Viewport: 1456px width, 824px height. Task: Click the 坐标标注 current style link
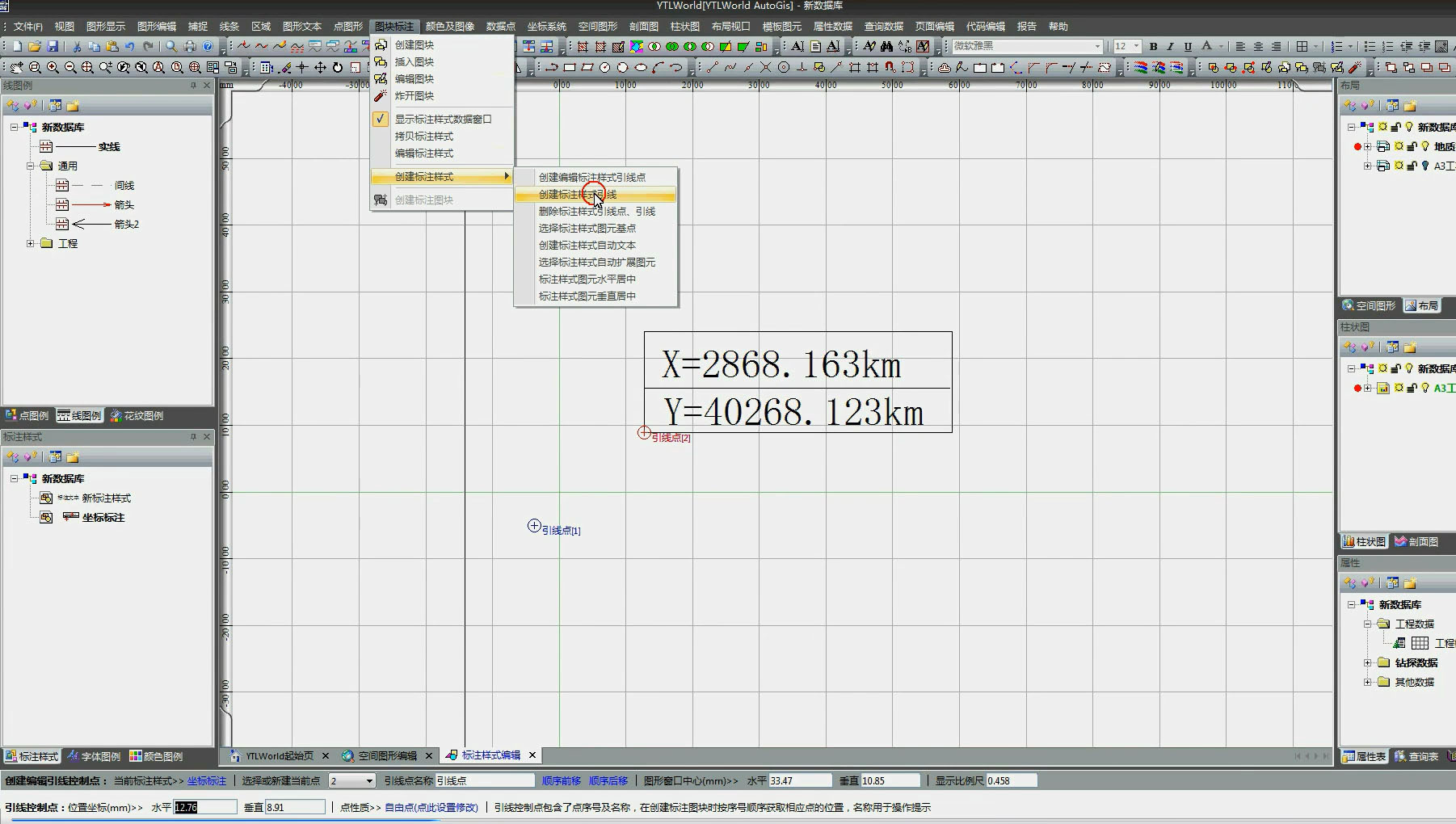207,780
